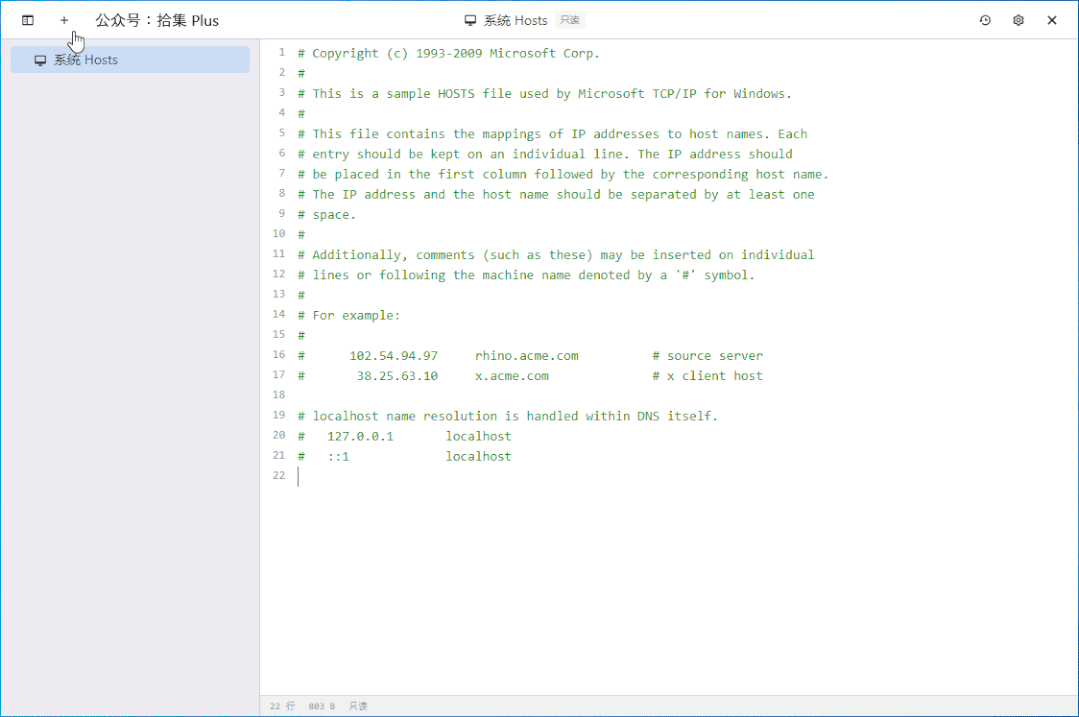Open the settings gear icon

pyautogui.click(x=1018, y=20)
